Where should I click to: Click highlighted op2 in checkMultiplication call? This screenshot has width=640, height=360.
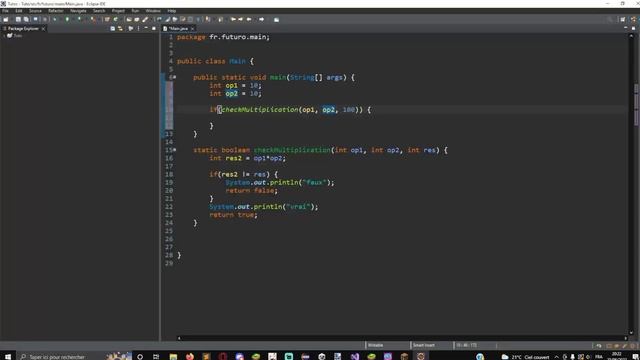pyautogui.click(x=329, y=109)
